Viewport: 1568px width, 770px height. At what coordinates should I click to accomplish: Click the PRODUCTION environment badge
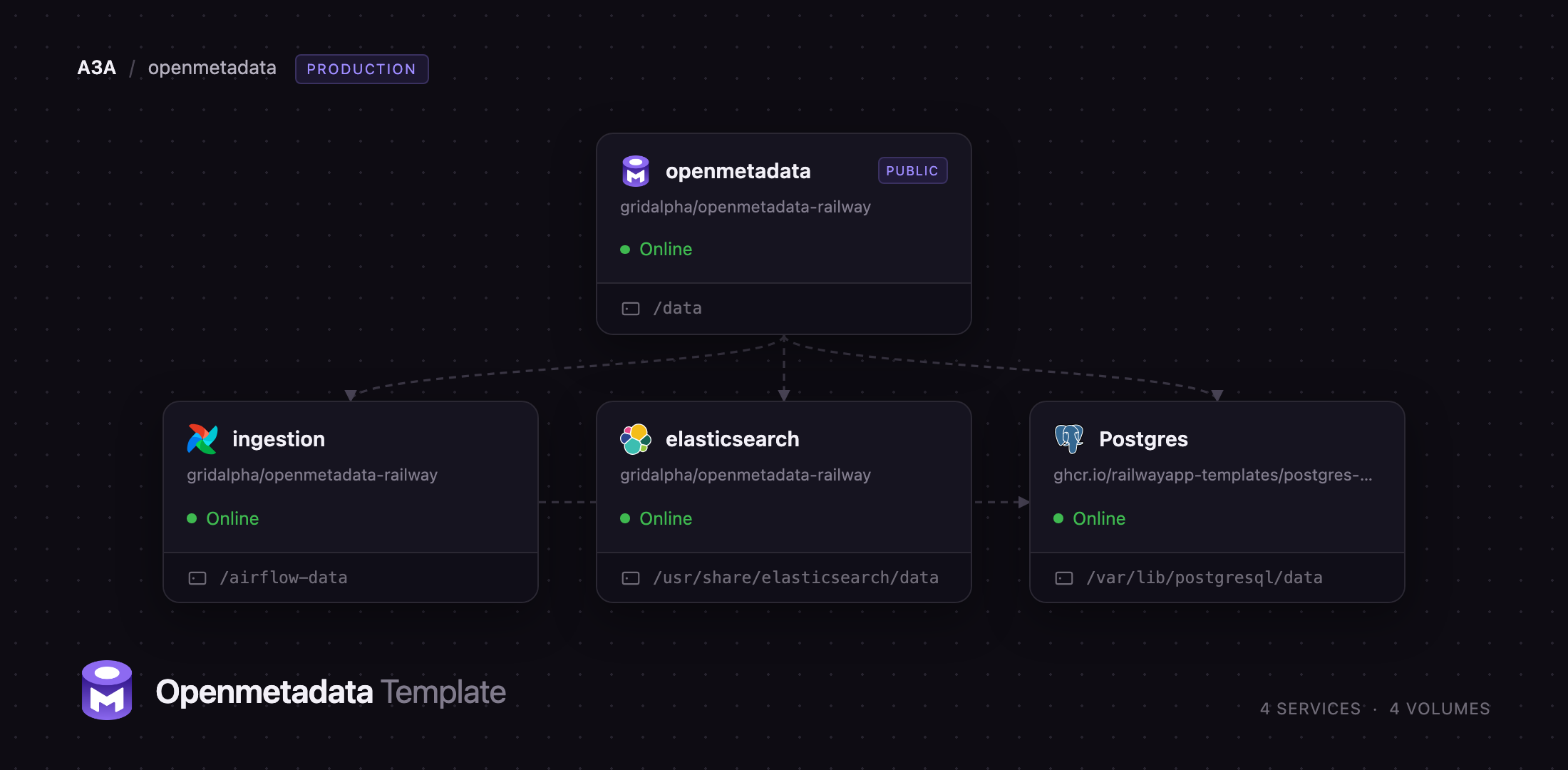pyautogui.click(x=361, y=69)
